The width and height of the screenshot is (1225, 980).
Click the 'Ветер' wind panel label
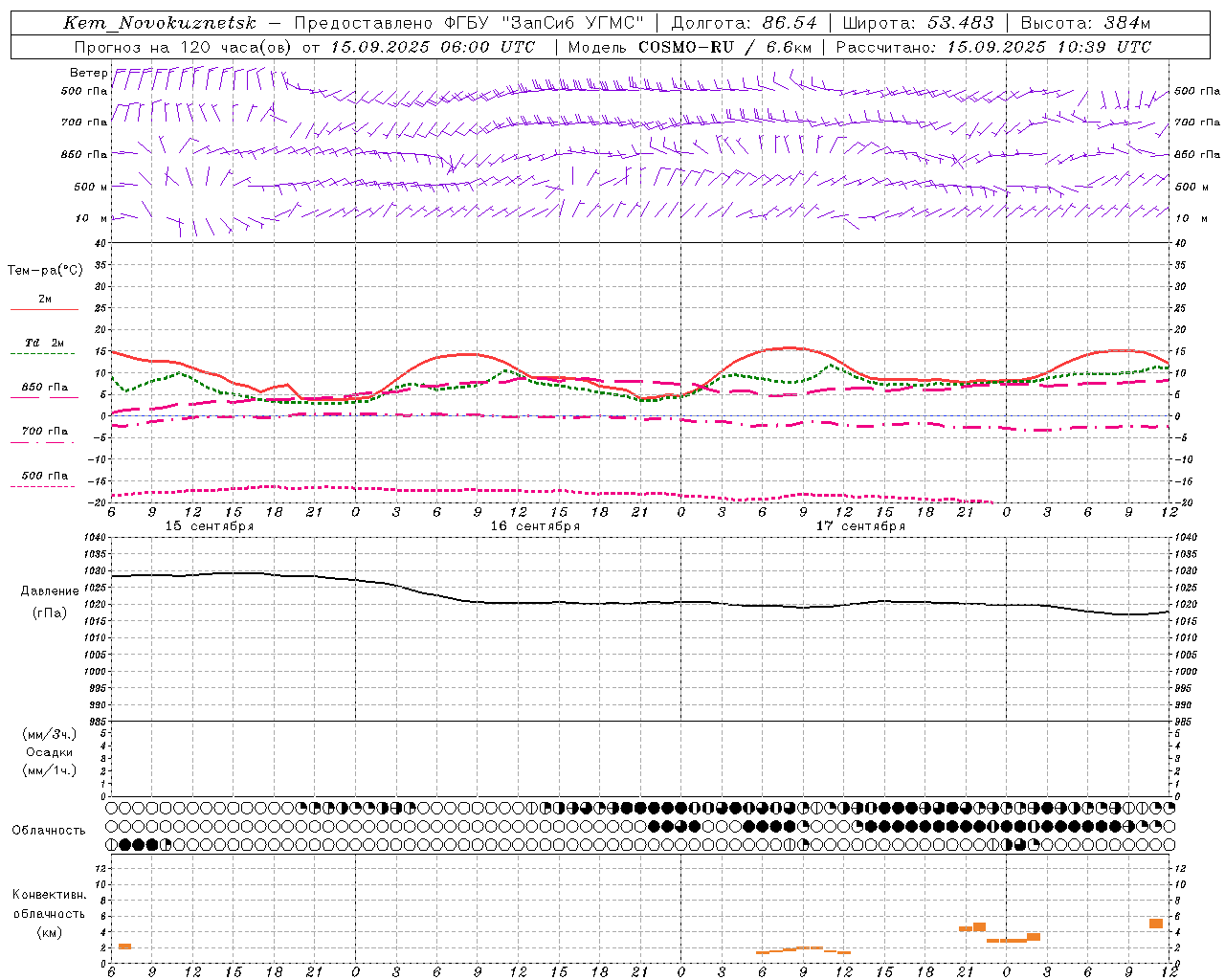coord(88,73)
